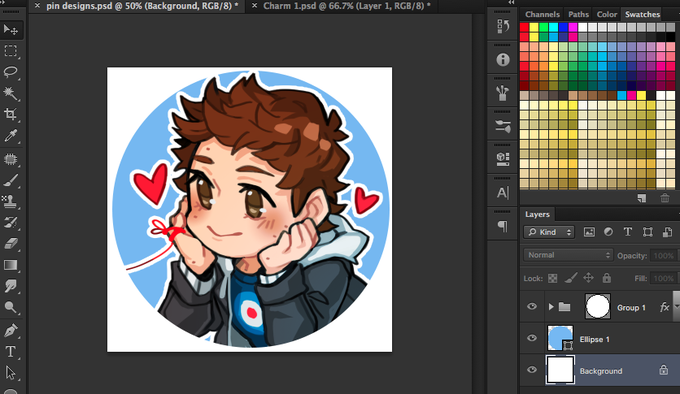This screenshot has height=394, width=680.
Task: Toggle lock image pixels
Action: click(571, 278)
